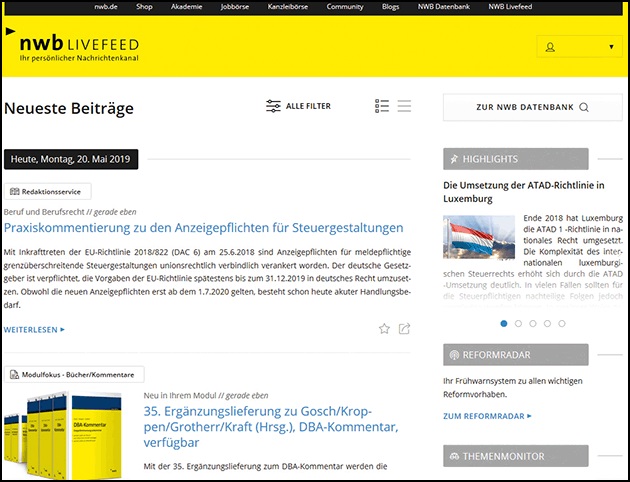Click the Highlights section pin icon

point(455,159)
